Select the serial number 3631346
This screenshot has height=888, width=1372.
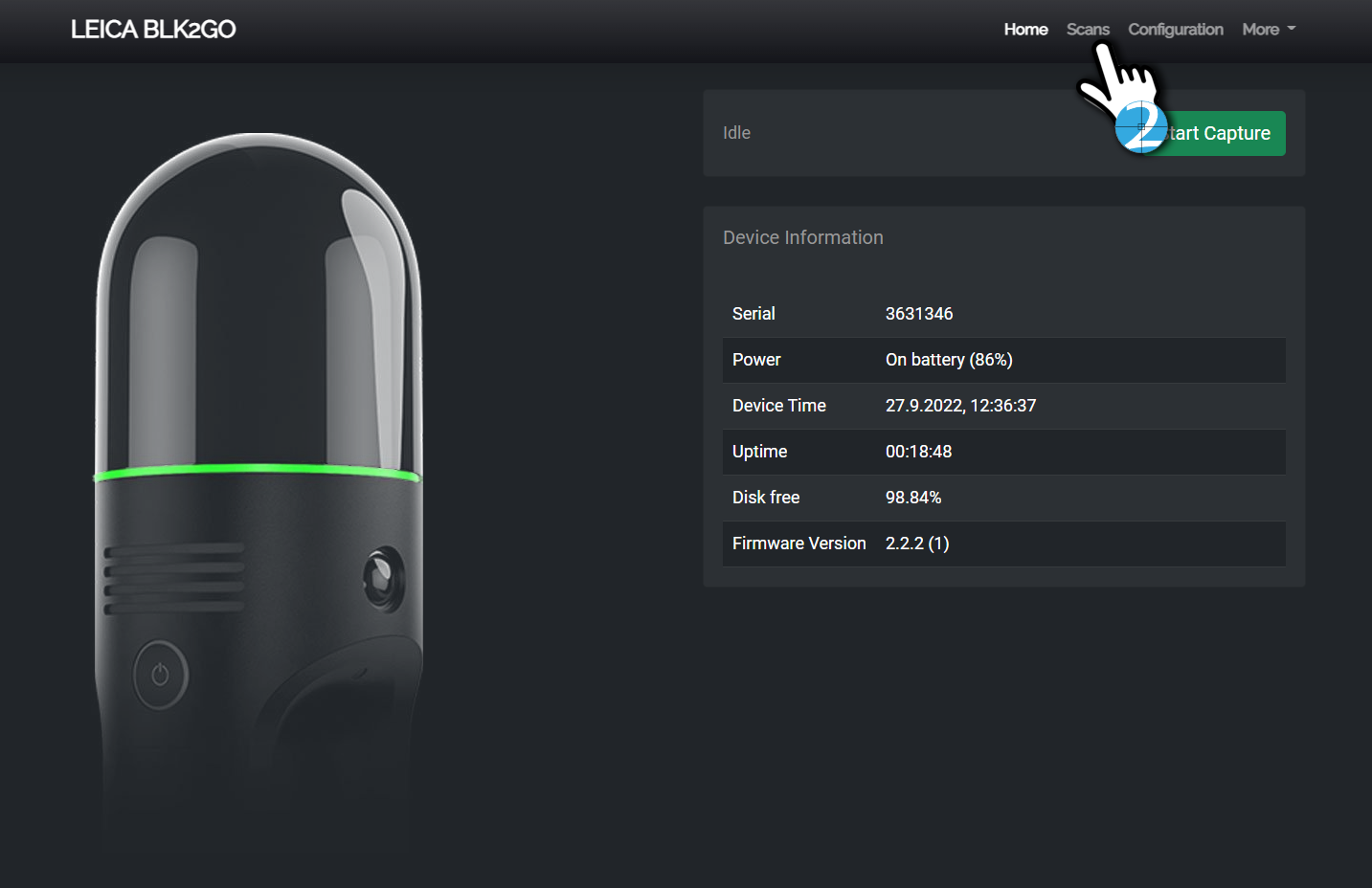(919, 314)
